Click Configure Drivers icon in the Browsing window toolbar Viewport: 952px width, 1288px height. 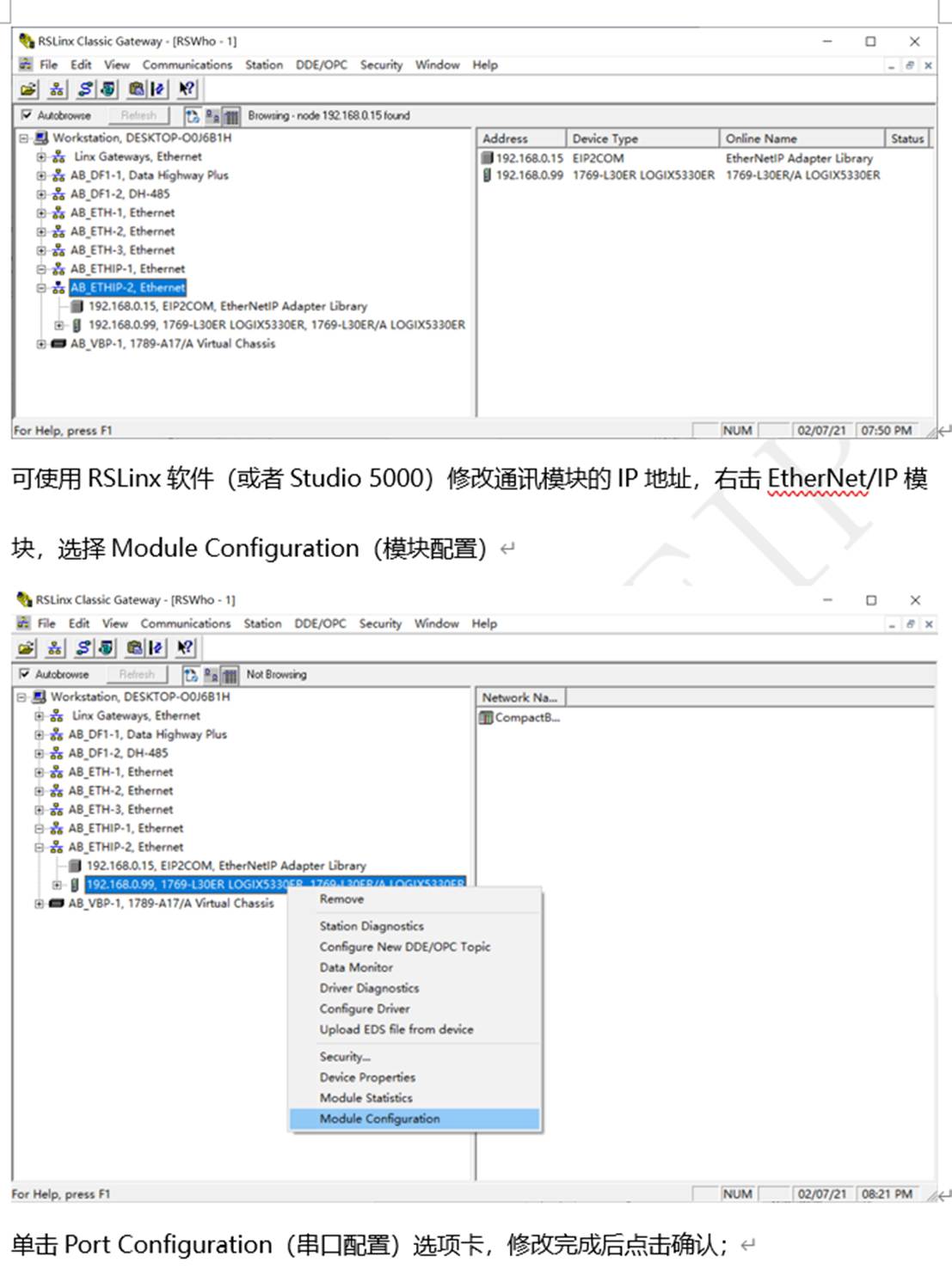(x=85, y=89)
